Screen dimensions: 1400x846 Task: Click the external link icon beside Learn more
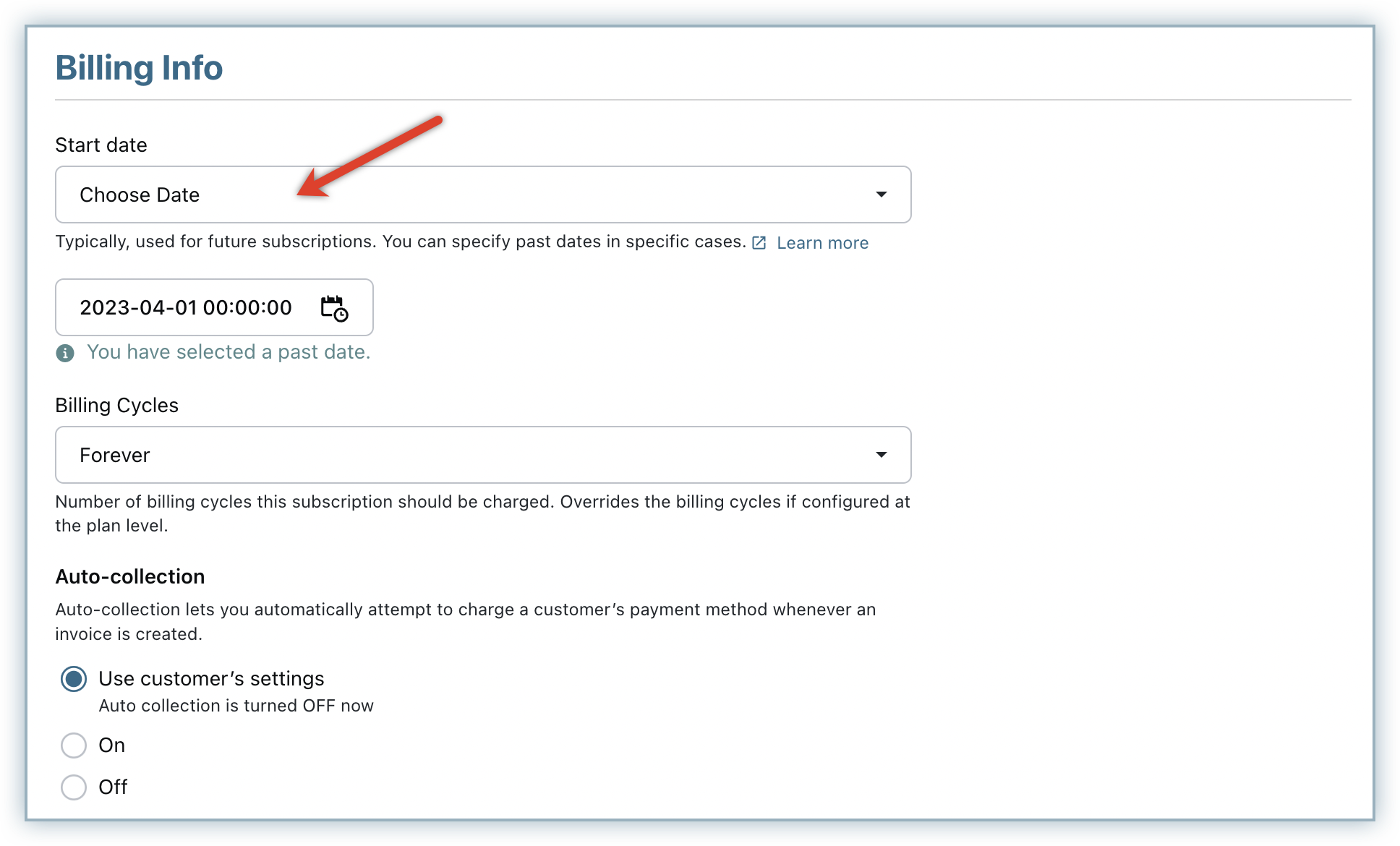(759, 243)
